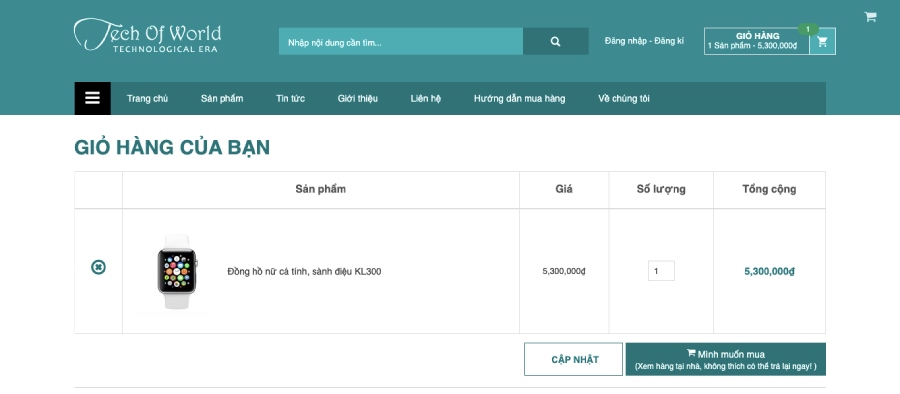900x394 pixels.
Task: Open the Đăng nhập - Đăng kí link
Action: tap(644, 41)
